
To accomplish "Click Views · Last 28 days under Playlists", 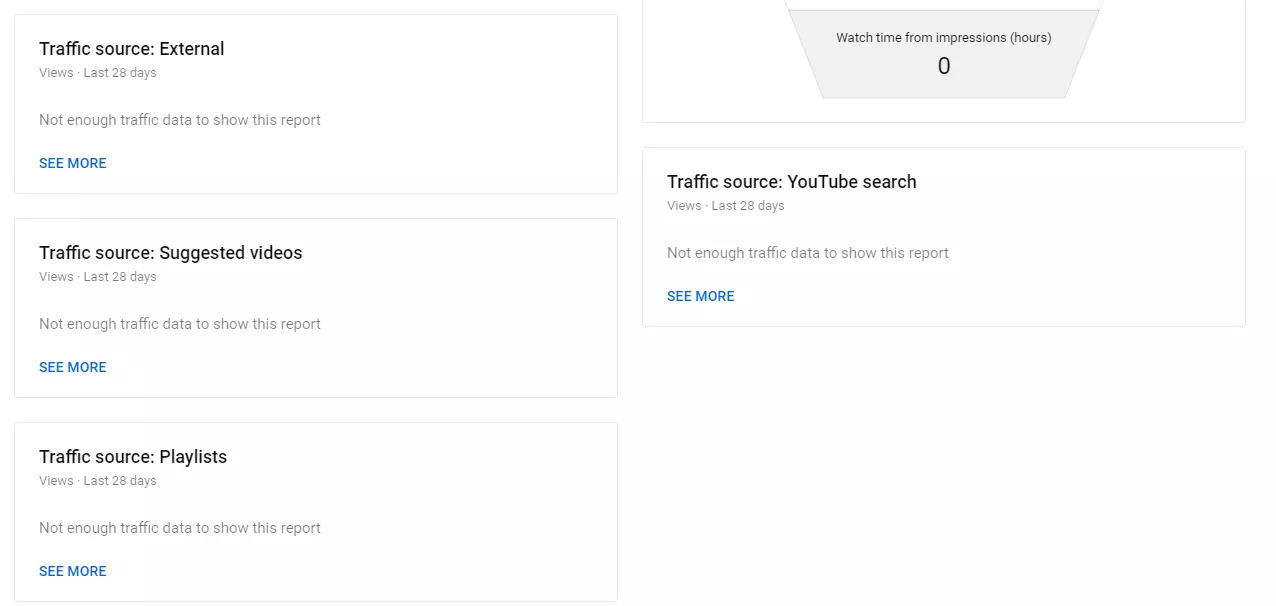I will tap(97, 481).
